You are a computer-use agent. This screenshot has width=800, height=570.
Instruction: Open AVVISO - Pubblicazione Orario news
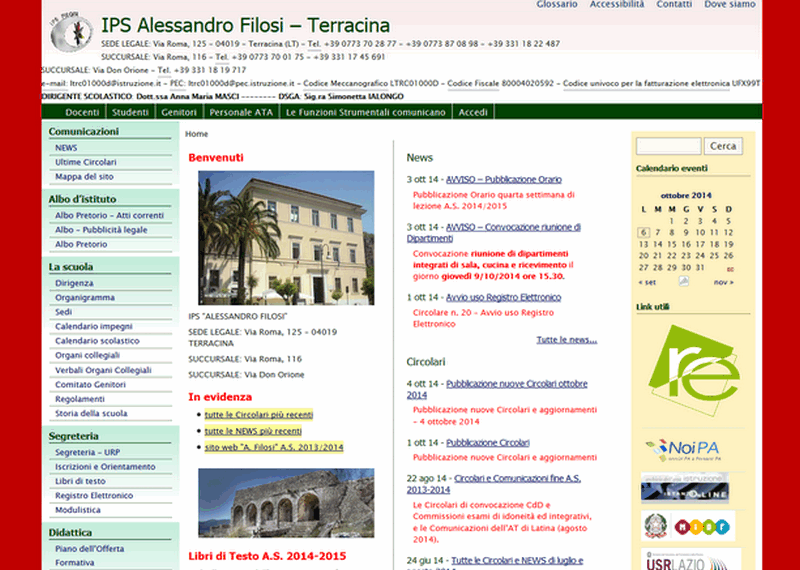[504, 180]
